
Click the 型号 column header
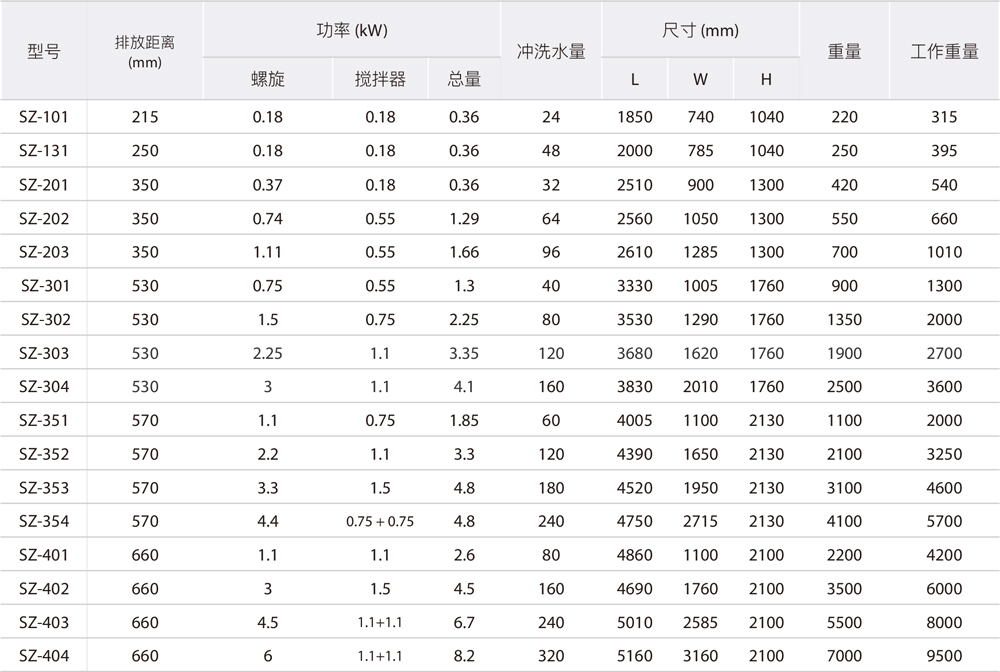pyautogui.click(x=44, y=52)
